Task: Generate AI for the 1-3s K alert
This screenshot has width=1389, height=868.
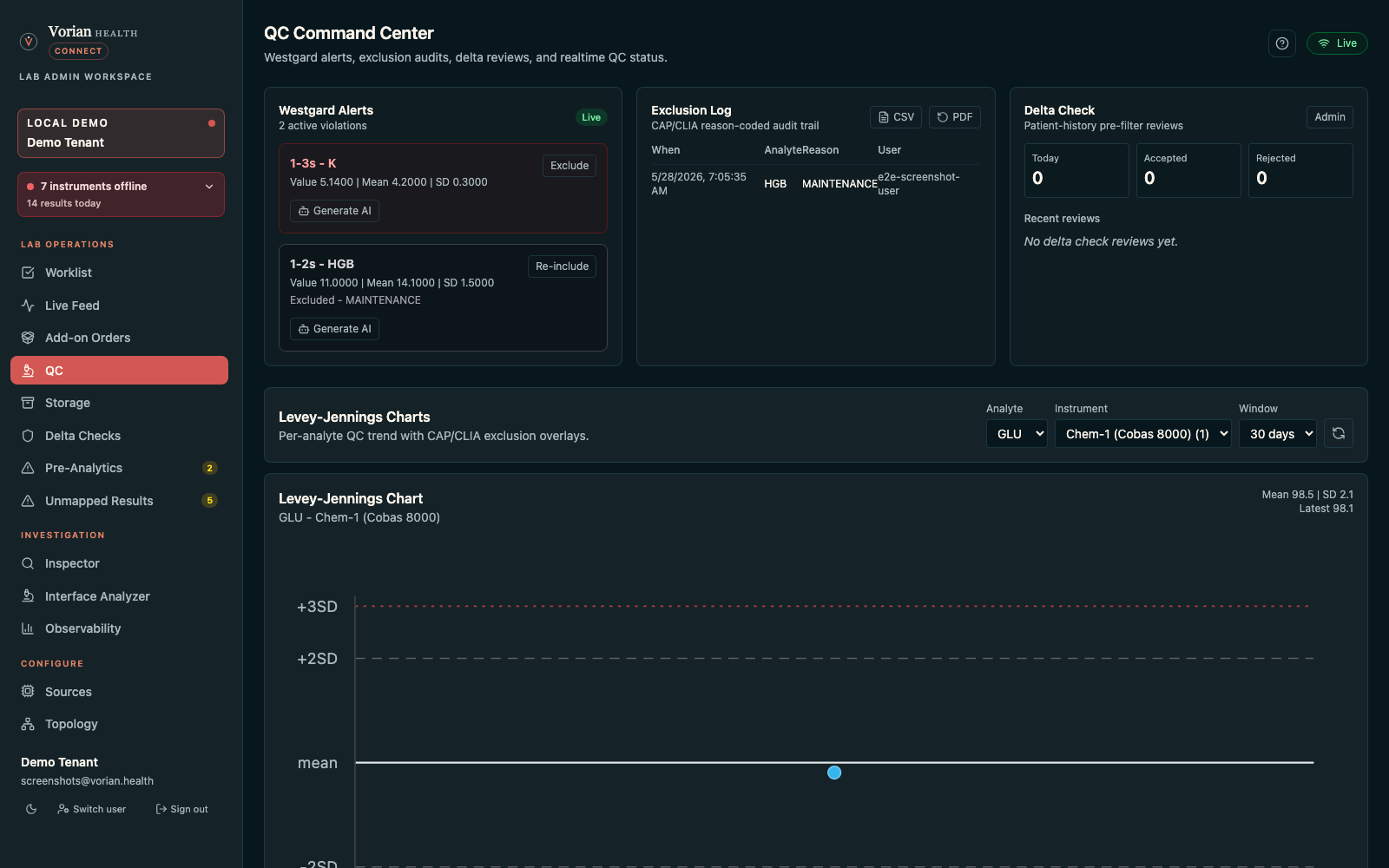Action: tap(334, 211)
